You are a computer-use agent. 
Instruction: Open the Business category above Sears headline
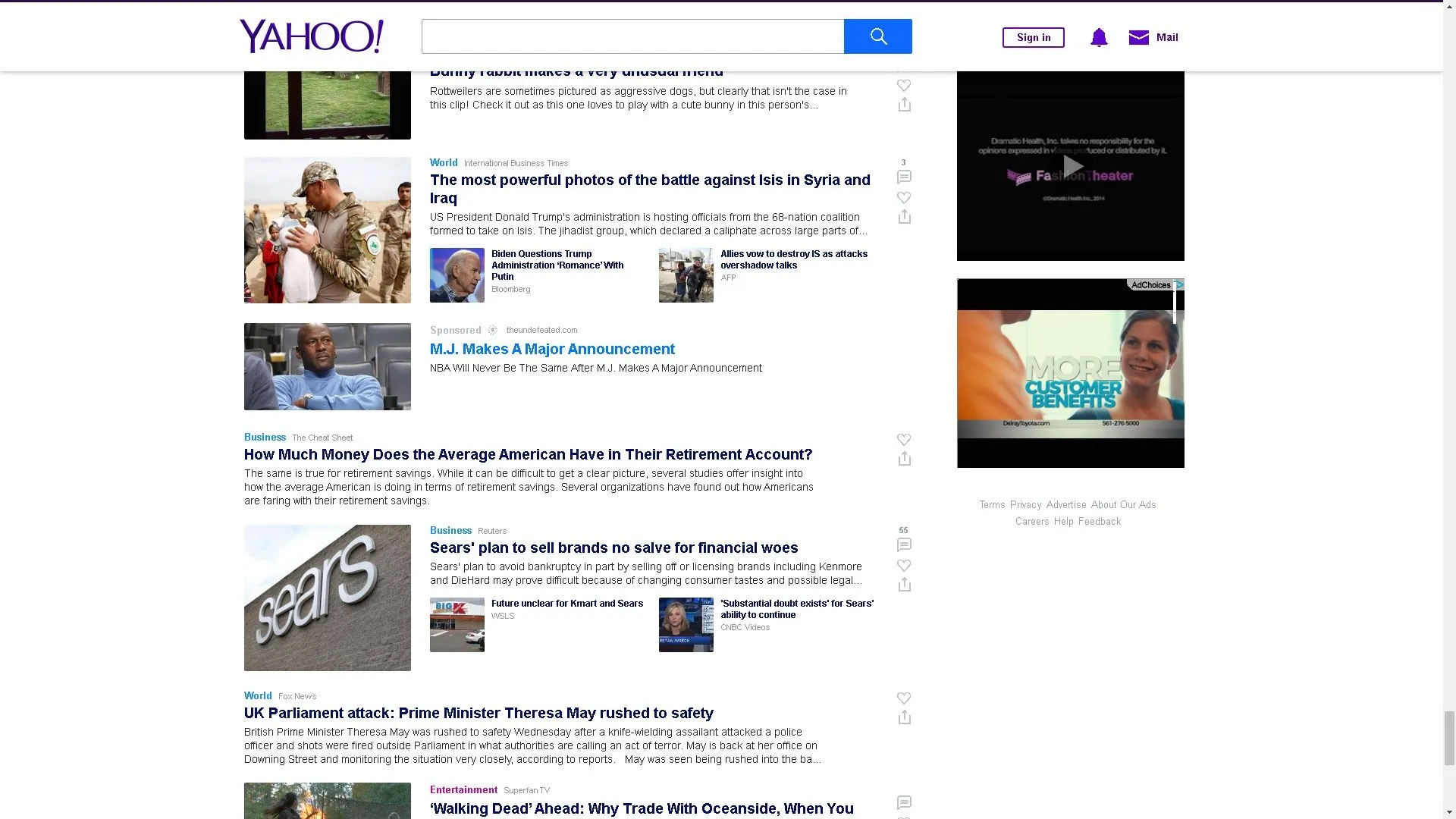point(450,530)
